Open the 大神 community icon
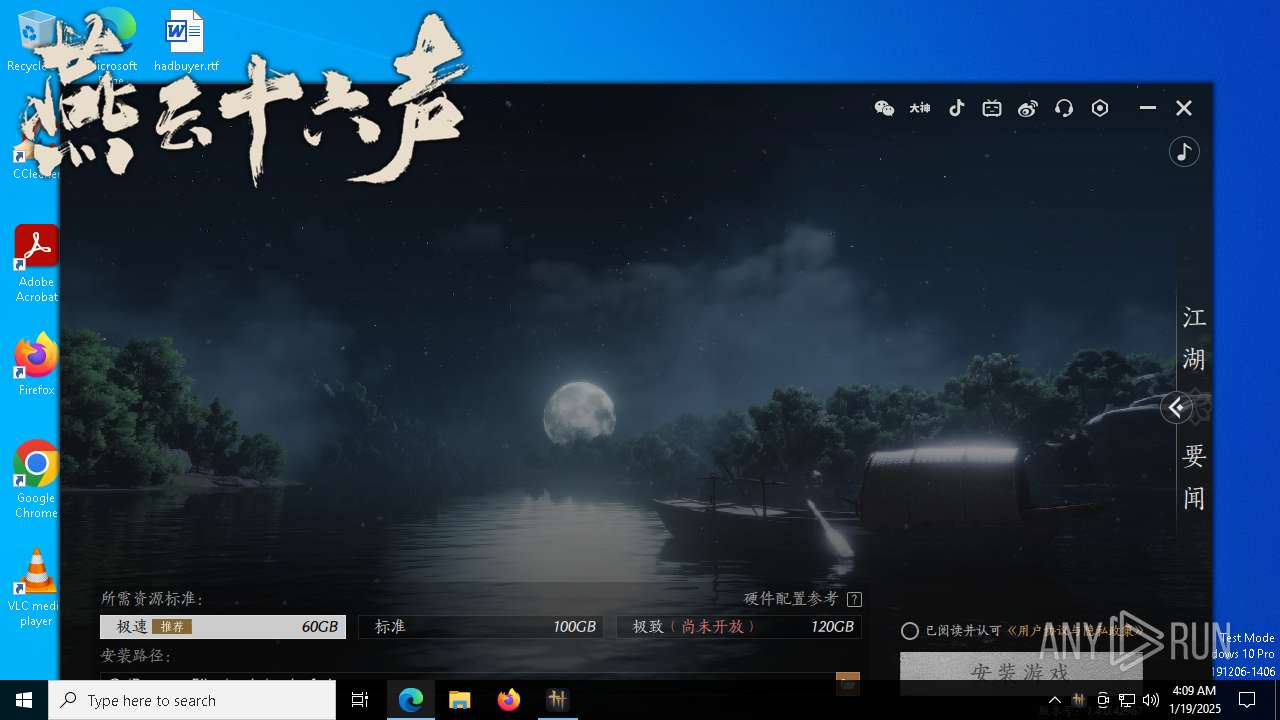This screenshot has height=720, width=1280. [920, 108]
